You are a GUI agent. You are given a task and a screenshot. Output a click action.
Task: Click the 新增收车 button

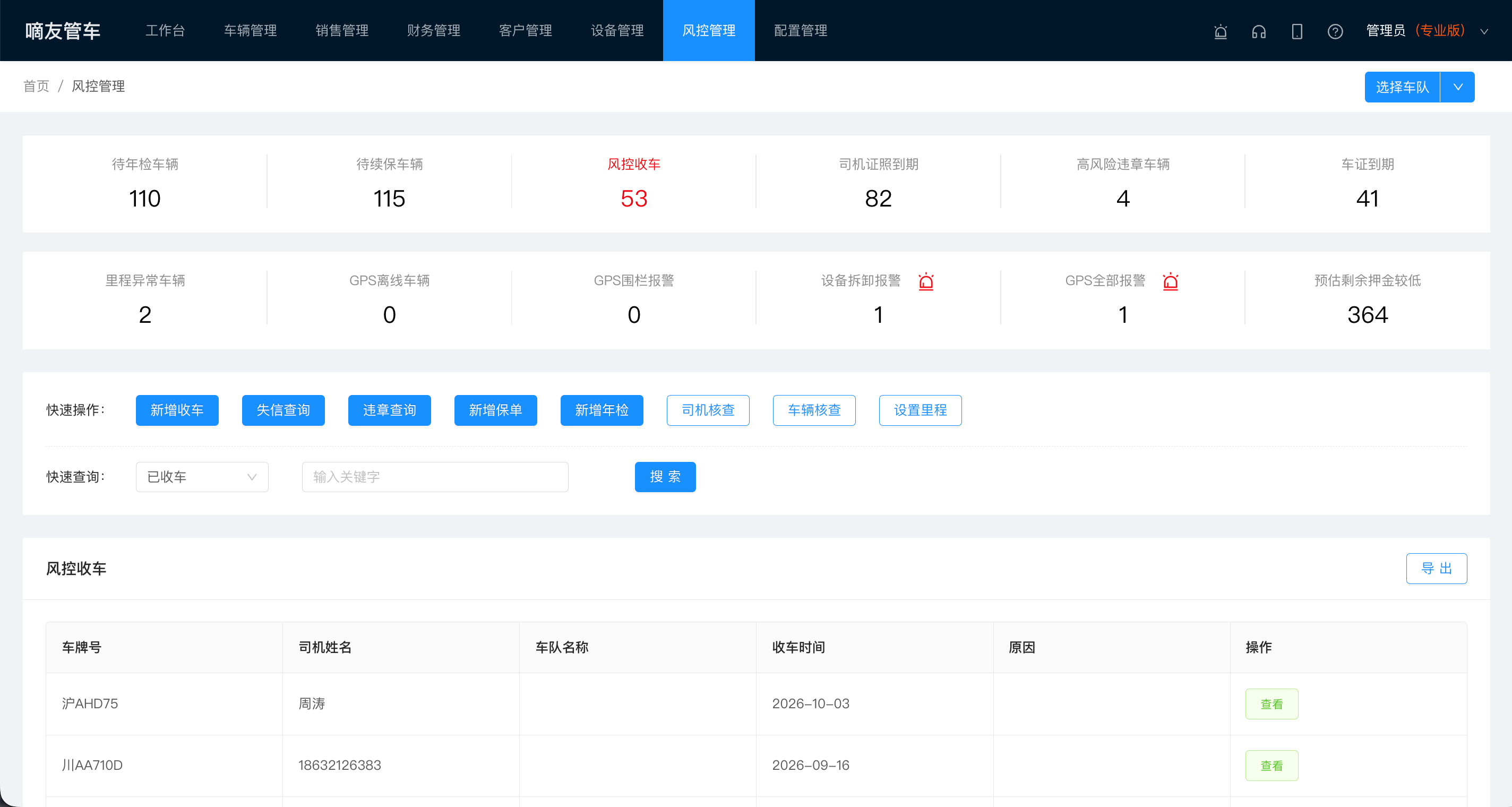[177, 410]
